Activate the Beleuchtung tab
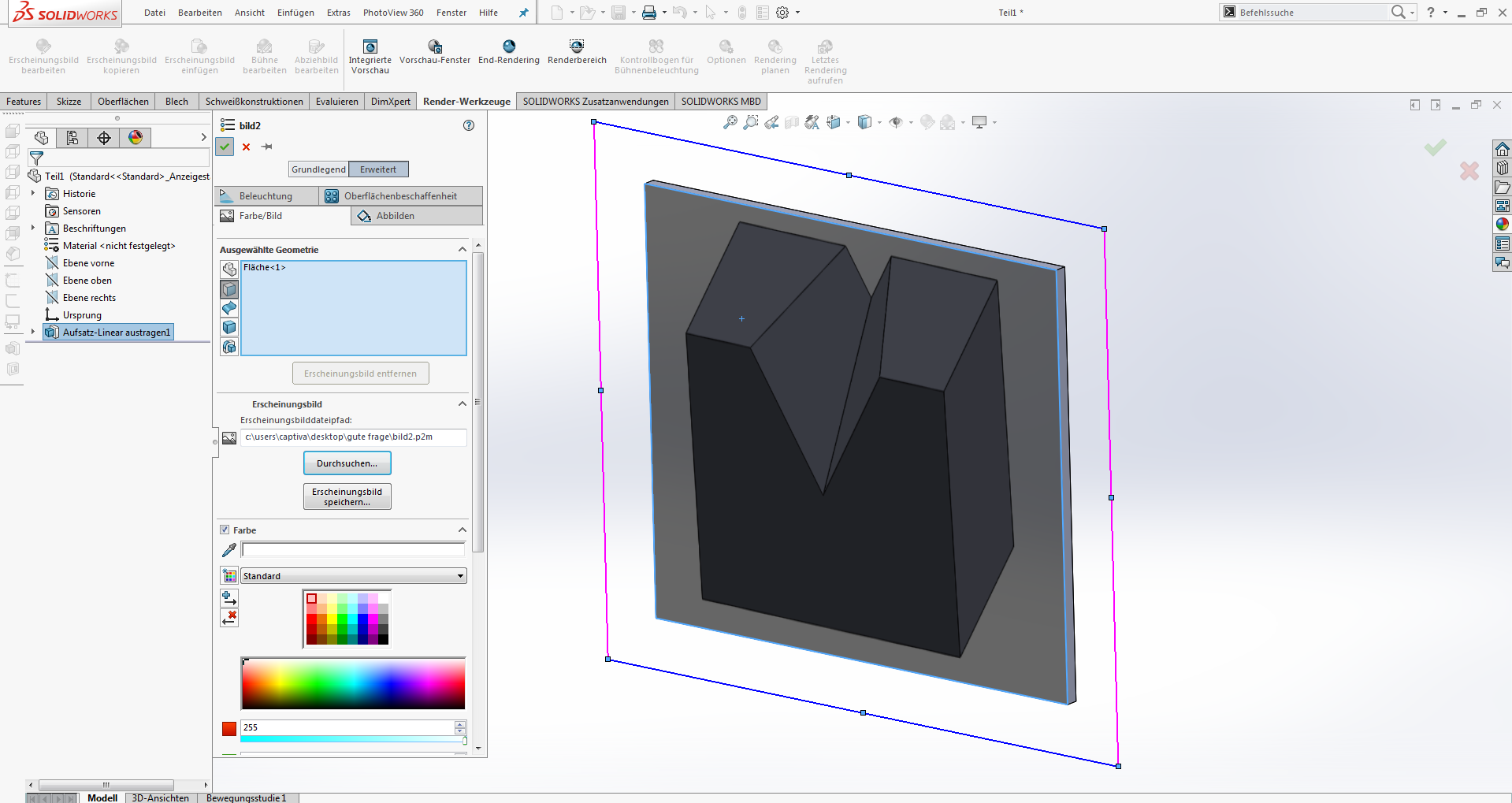This screenshot has height=803, width=1512. (266, 195)
